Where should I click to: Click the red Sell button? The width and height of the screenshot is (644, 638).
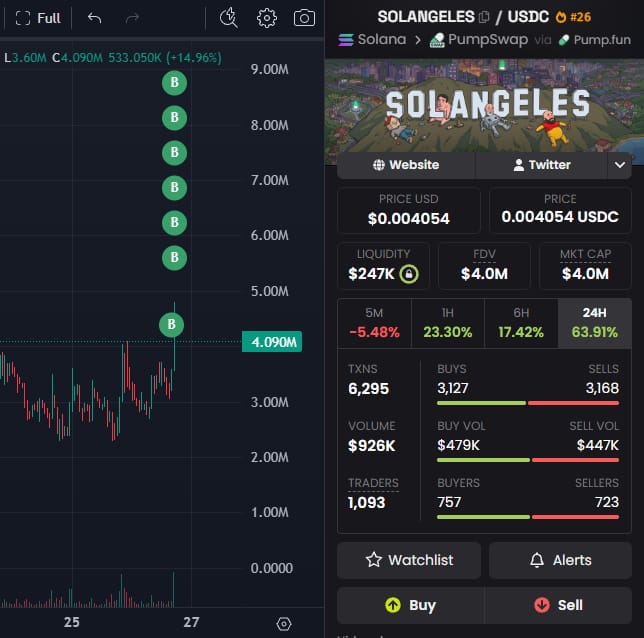click(x=558, y=605)
